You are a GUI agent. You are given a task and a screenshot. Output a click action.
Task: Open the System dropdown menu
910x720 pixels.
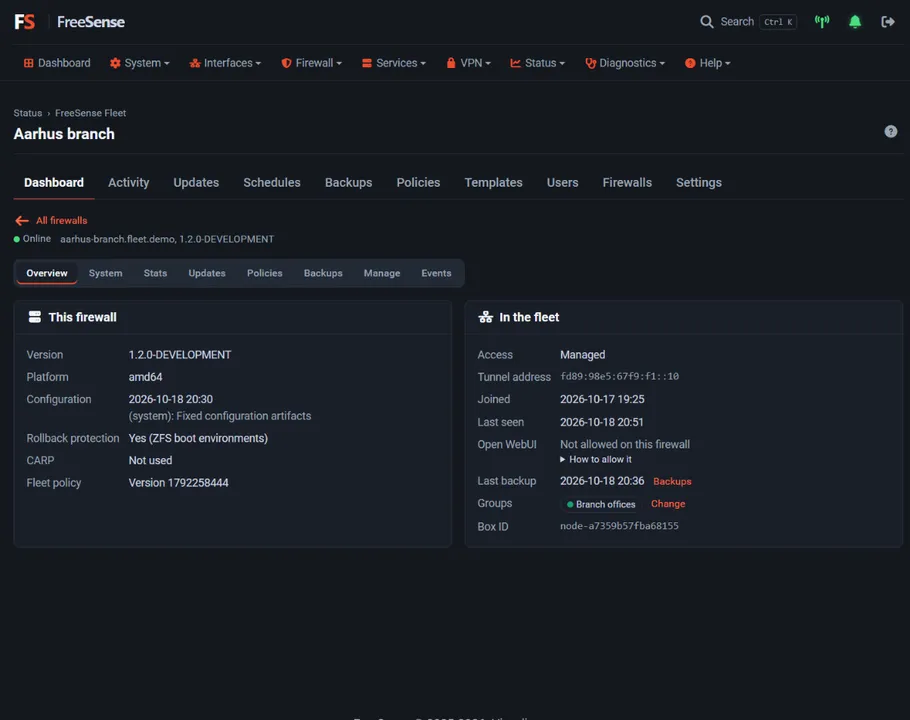pyautogui.click(x=139, y=63)
